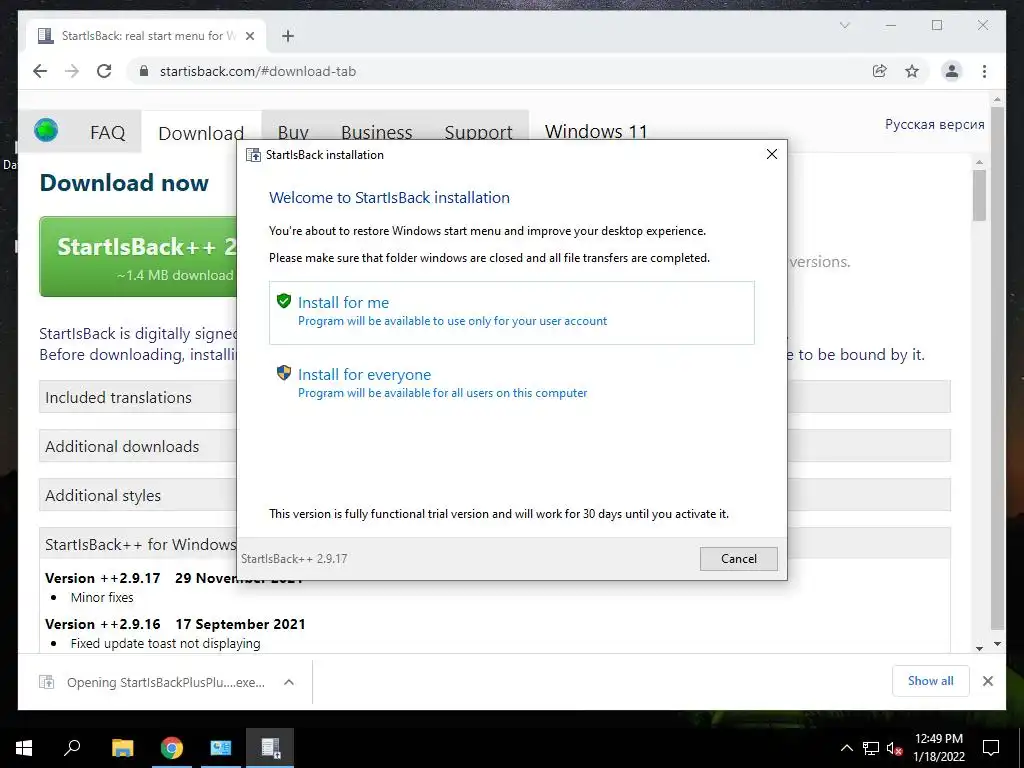Choose Install for me option
This screenshot has width=1024, height=768.
pyautogui.click(x=511, y=313)
